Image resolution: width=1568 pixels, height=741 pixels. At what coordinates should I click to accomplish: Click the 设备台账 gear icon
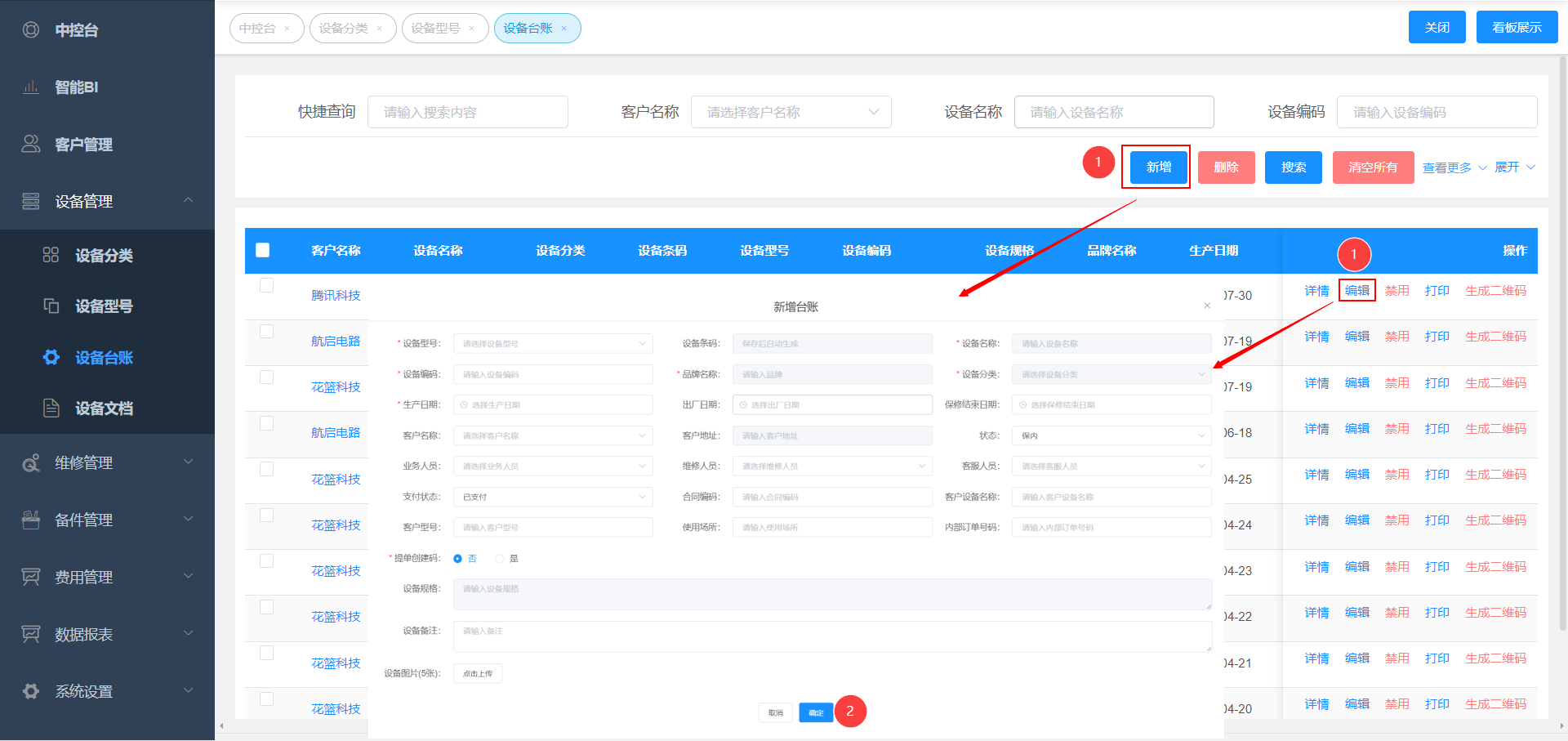[51, 357]
